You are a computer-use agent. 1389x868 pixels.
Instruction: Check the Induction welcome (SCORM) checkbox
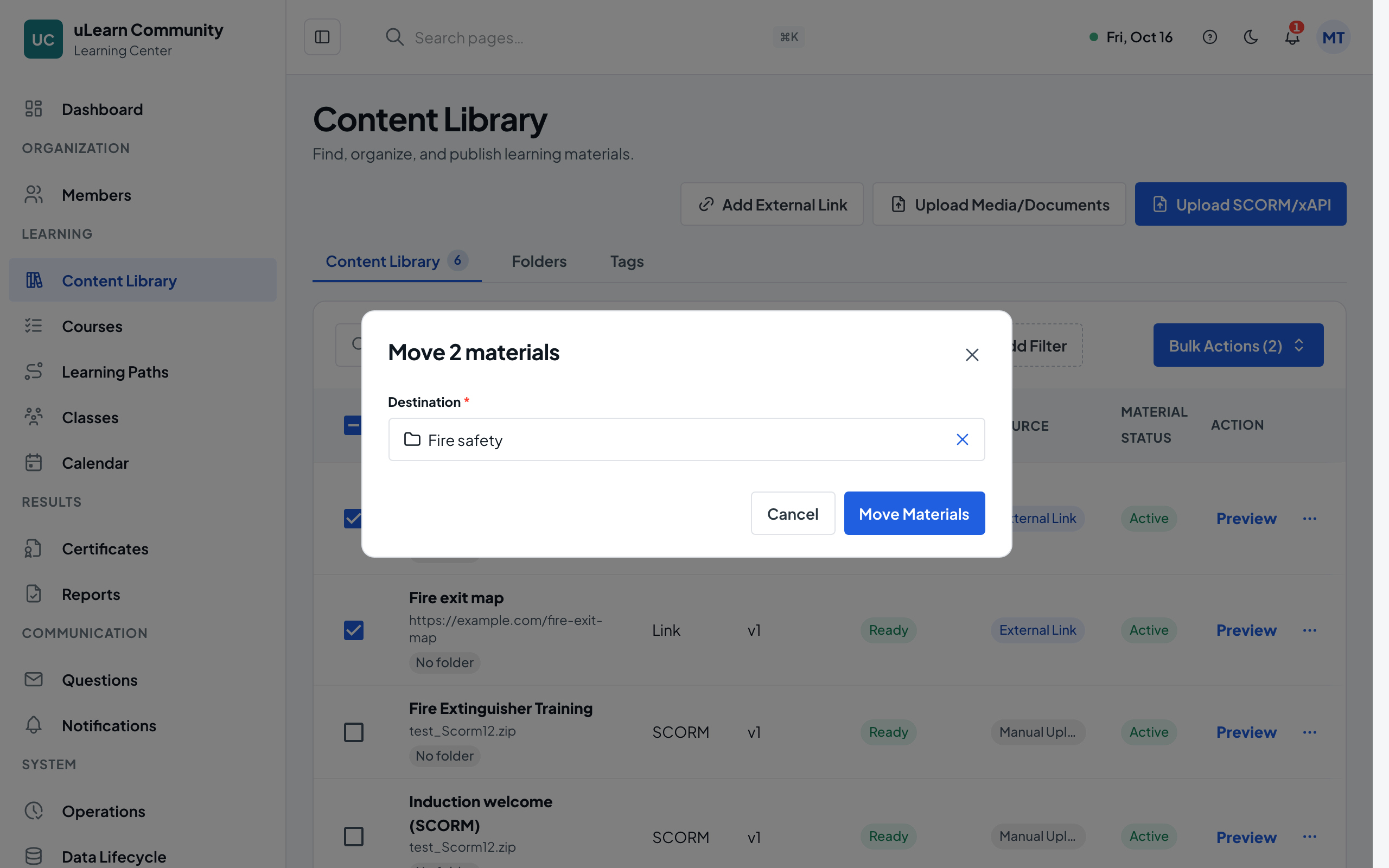click(354, 837)
